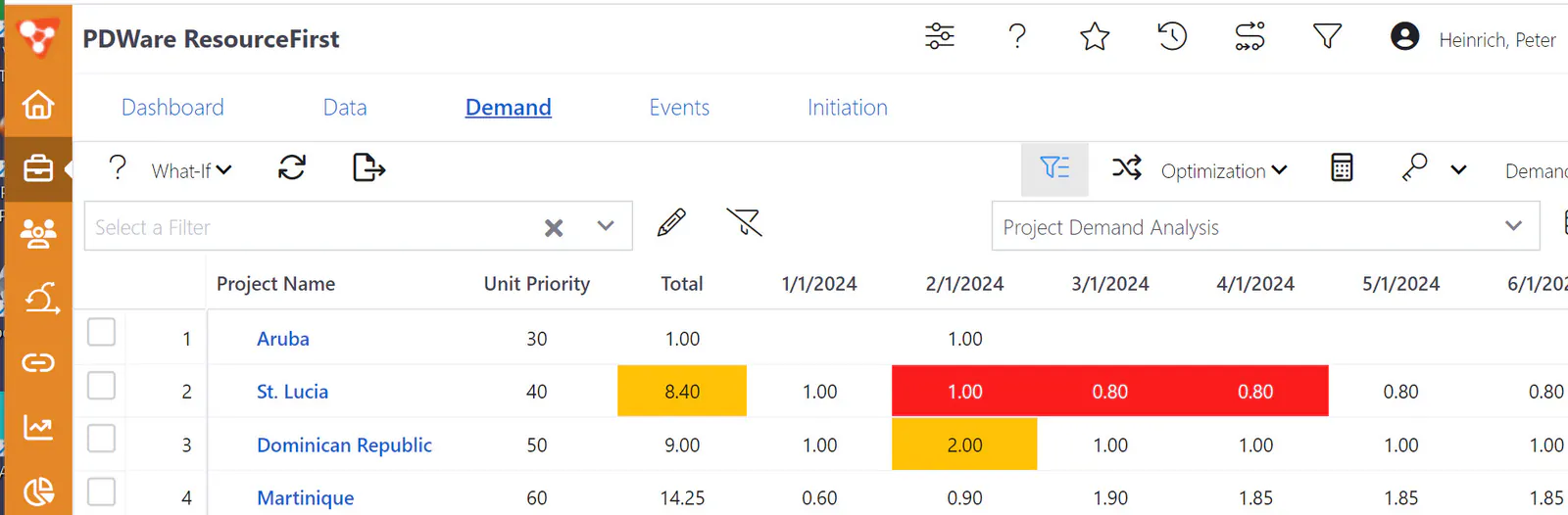Select the Demand tab
The width and height of the screenshot is (1568, 515).
click(x=508, y=107)
